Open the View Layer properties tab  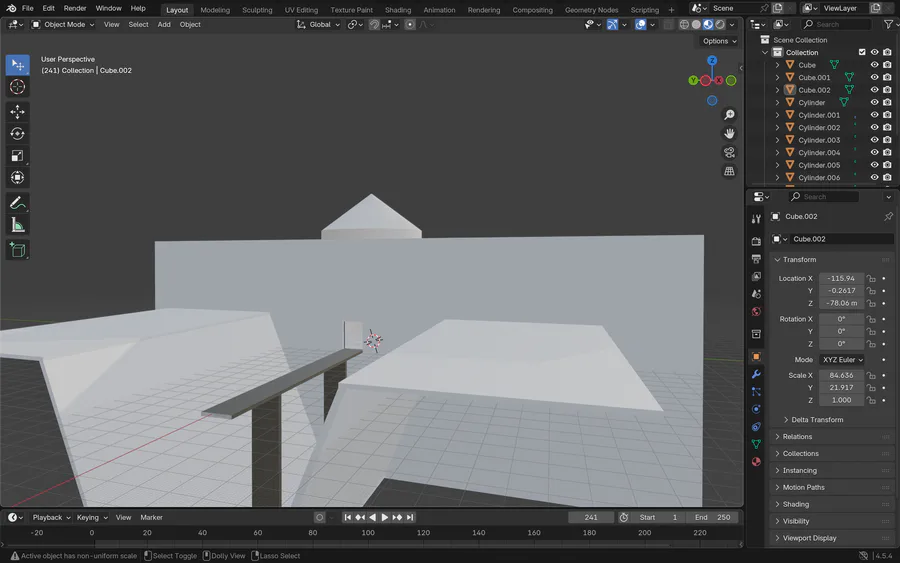[x=756, y=277]
